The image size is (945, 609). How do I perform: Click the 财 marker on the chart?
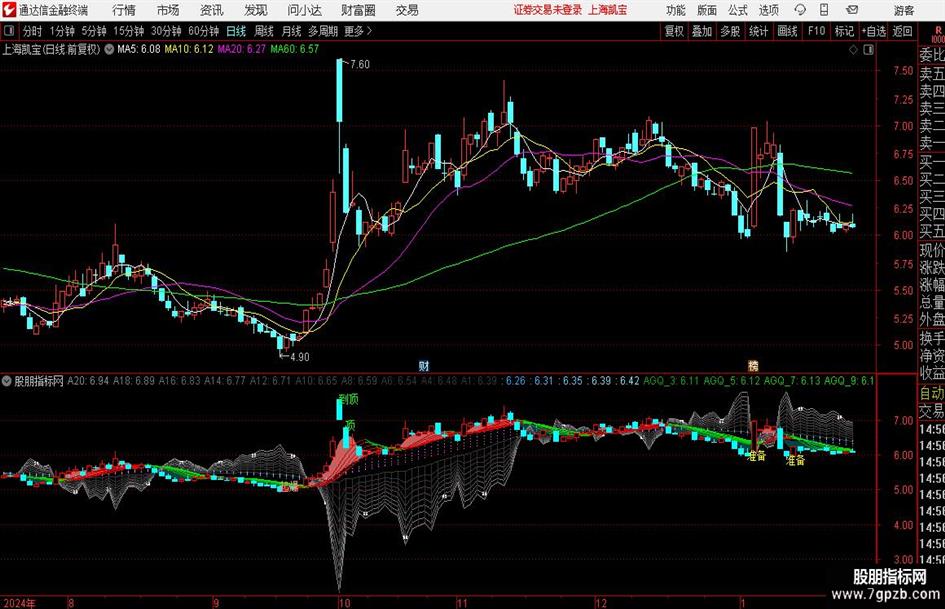424,365
